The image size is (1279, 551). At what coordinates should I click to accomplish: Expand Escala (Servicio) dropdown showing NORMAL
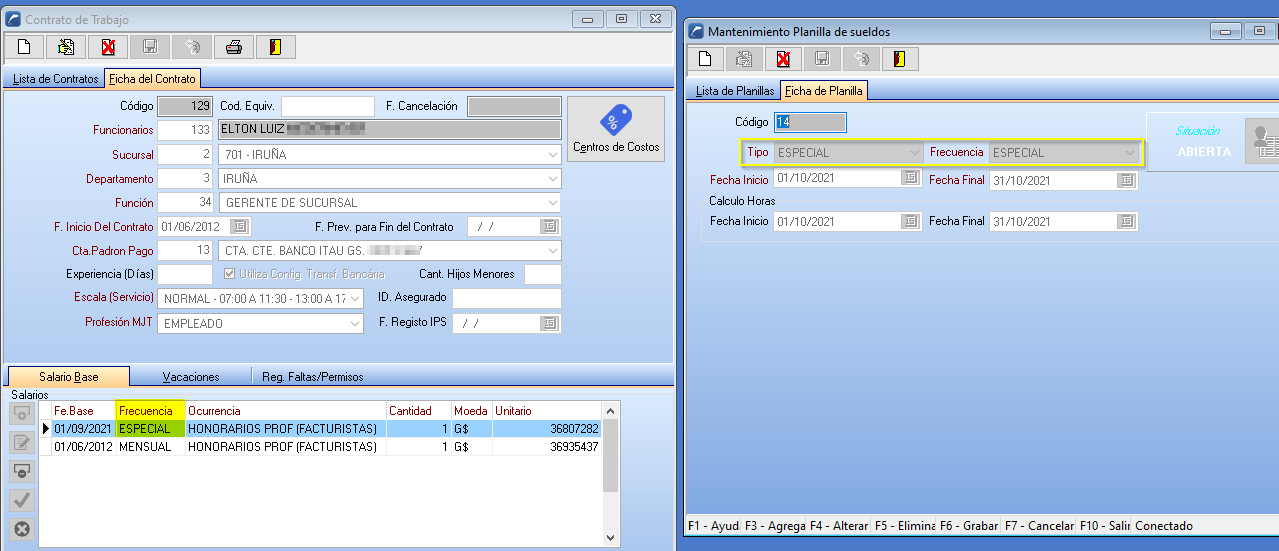click(x=355, y=298)
